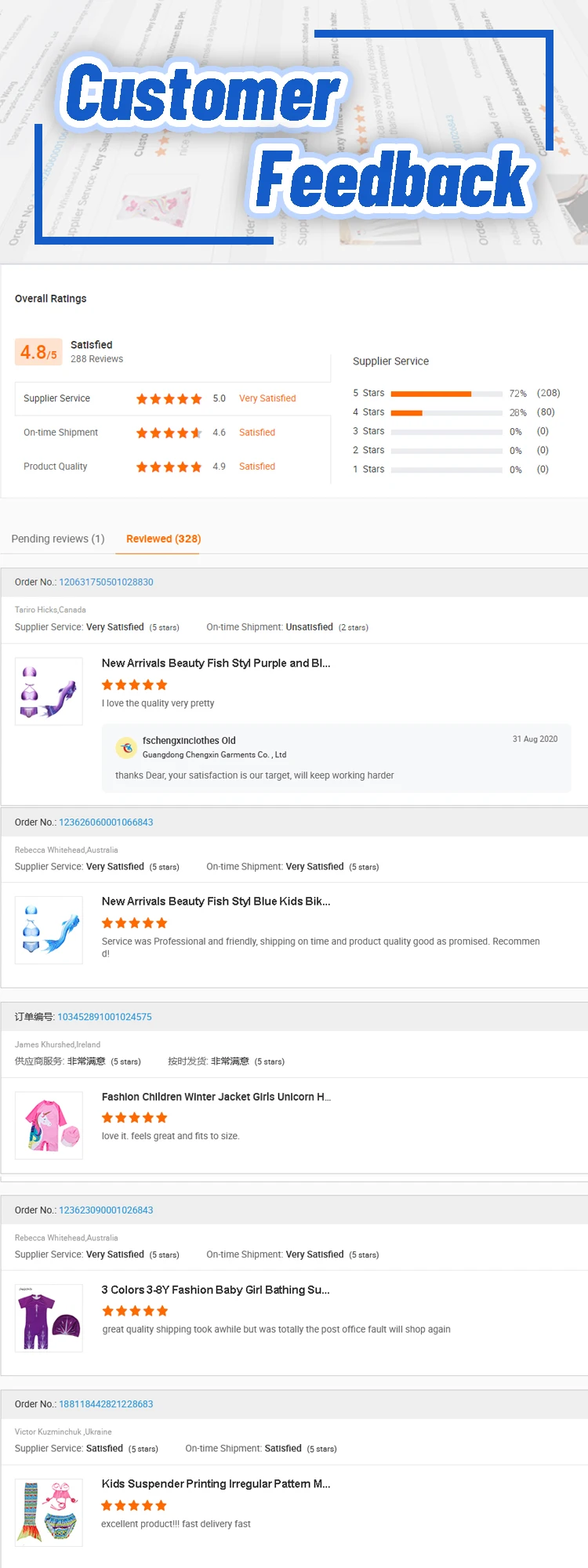Open order number 120631750501028830
This screenshot has width=588, height=1568.
(x=106, y=583)
